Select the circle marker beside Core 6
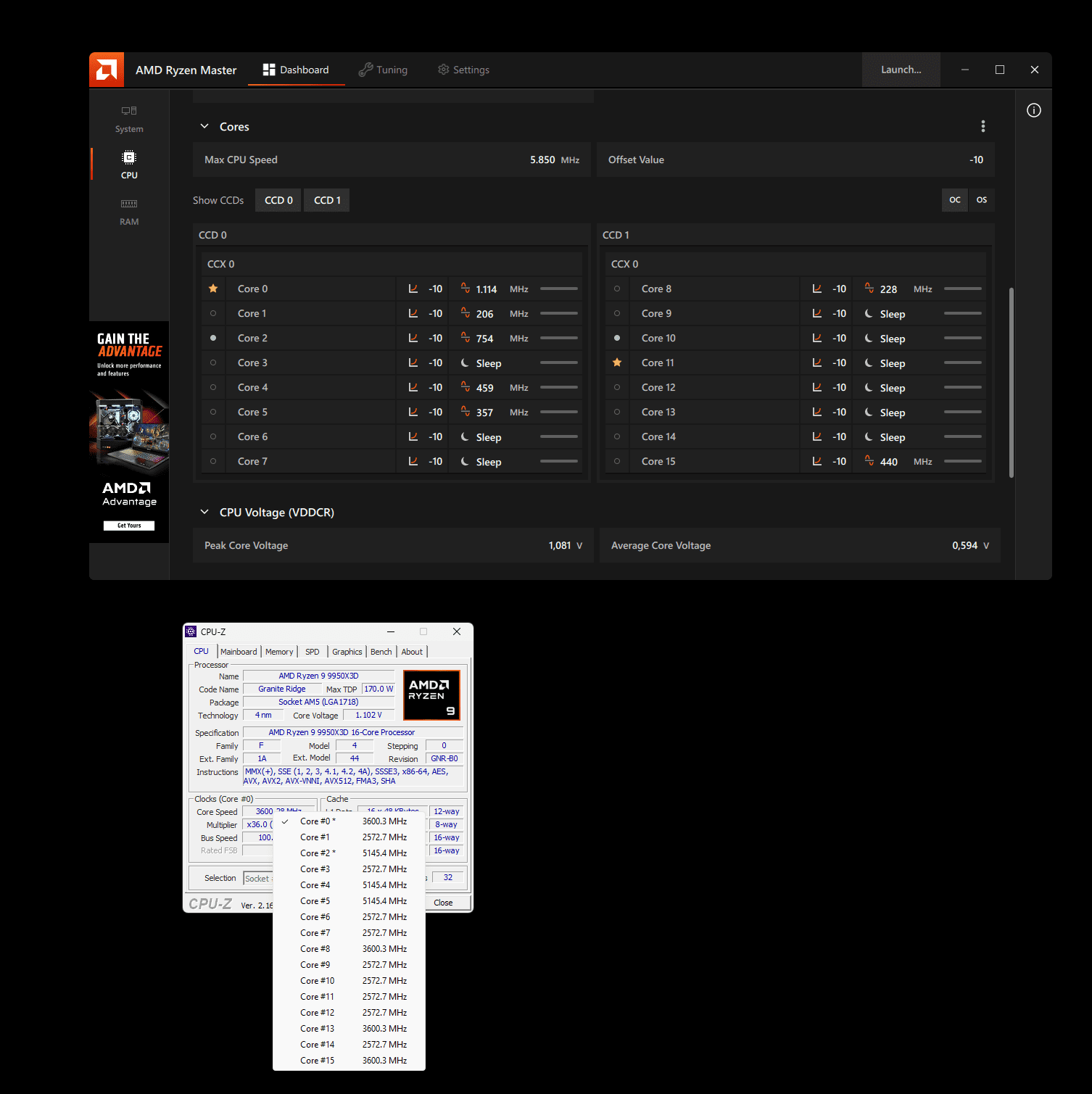 coord(213,436)
